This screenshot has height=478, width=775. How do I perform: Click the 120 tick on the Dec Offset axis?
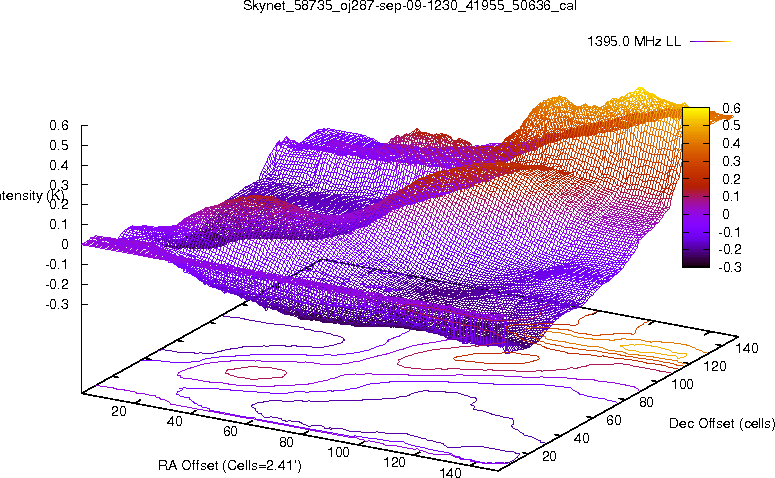pos(715,366)
